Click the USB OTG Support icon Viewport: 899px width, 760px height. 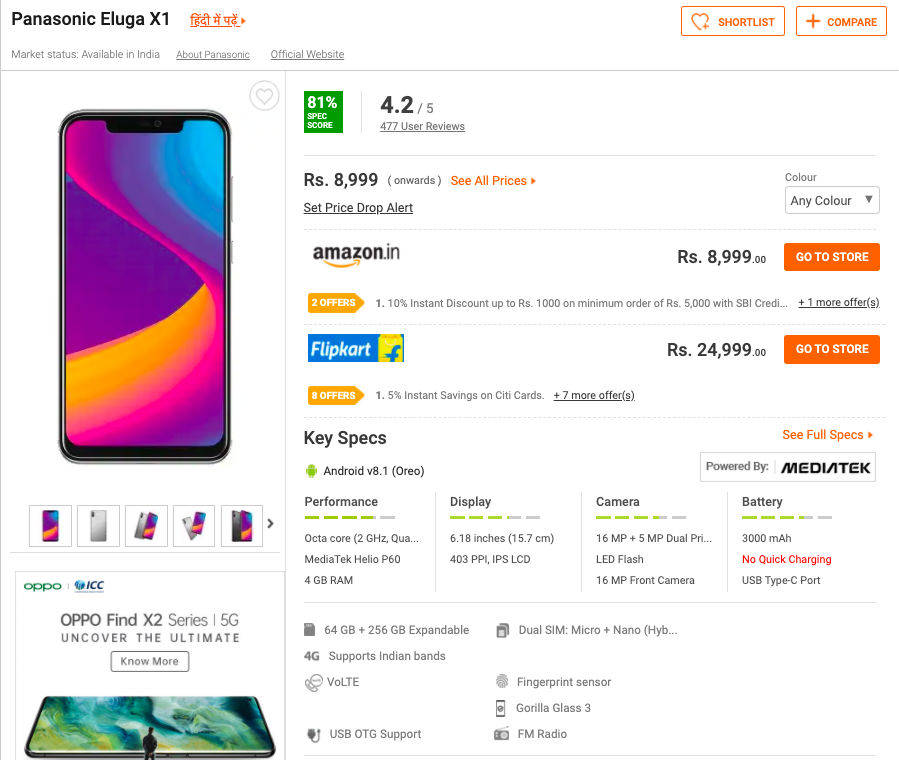(x=313, y=734)
